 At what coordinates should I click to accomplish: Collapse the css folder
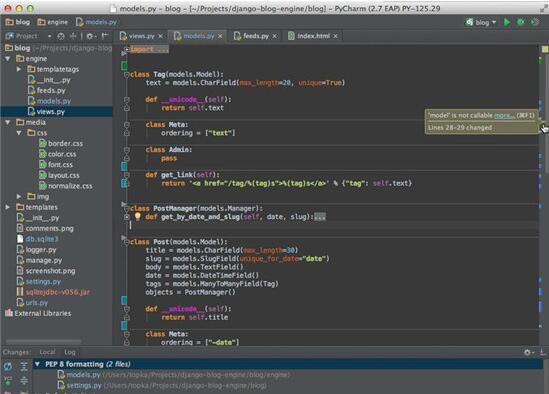(x=19, y=133)
